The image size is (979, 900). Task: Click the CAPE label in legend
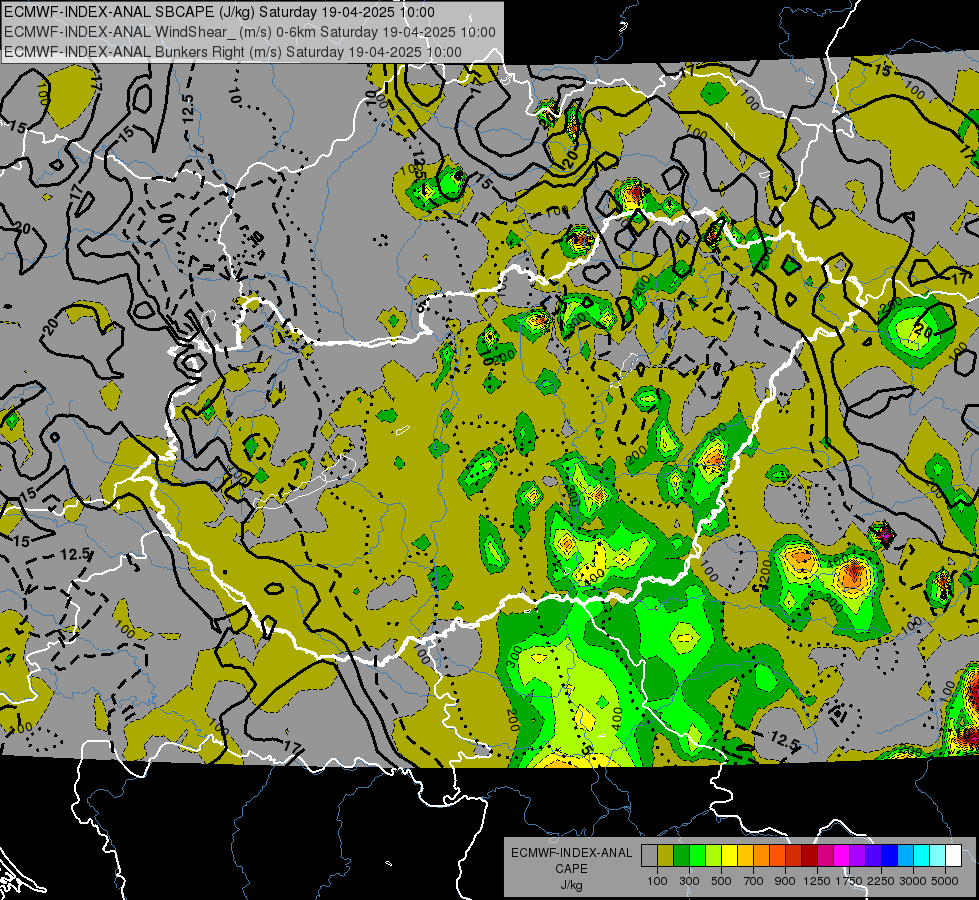click(571, 869)
